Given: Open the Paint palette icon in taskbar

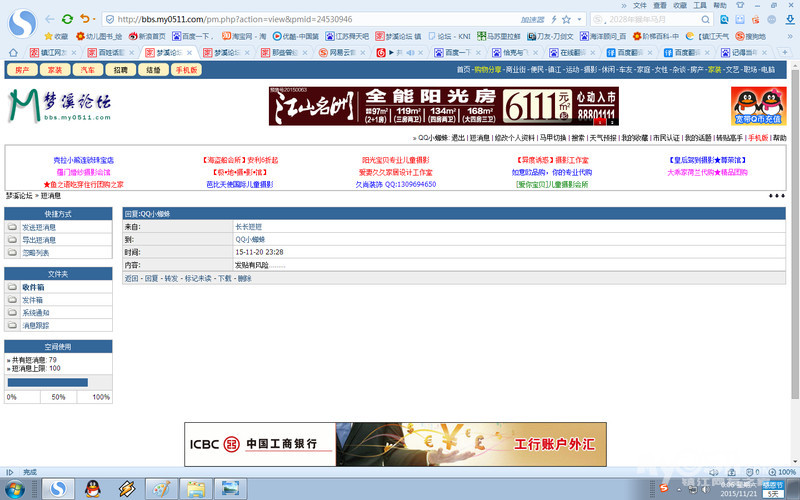Looking at the screenshot, I should pyautogui.click(x=161, y=489).
